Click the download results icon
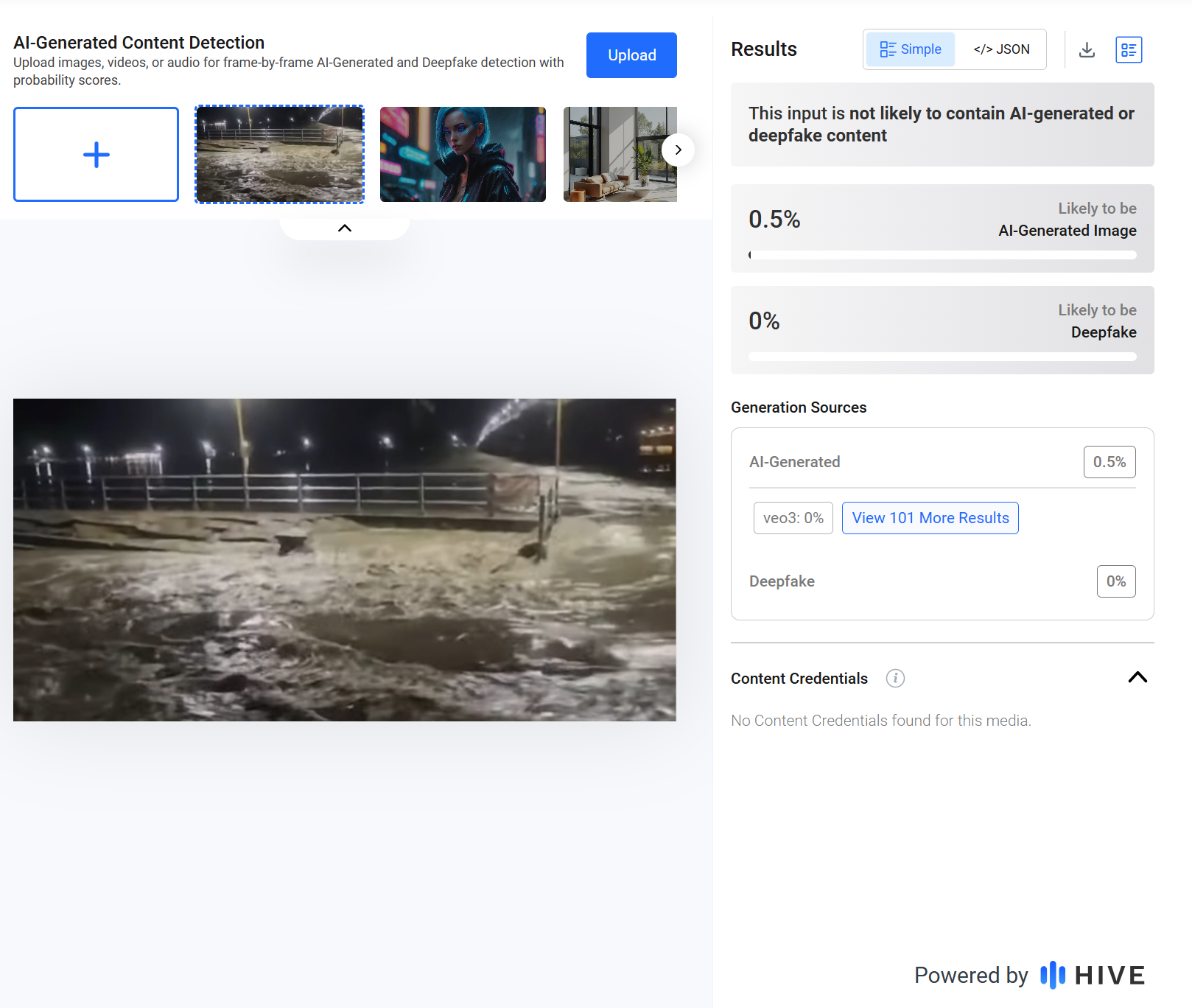Viewport: 1192px width, 1008px height. tap(1087, 49)
